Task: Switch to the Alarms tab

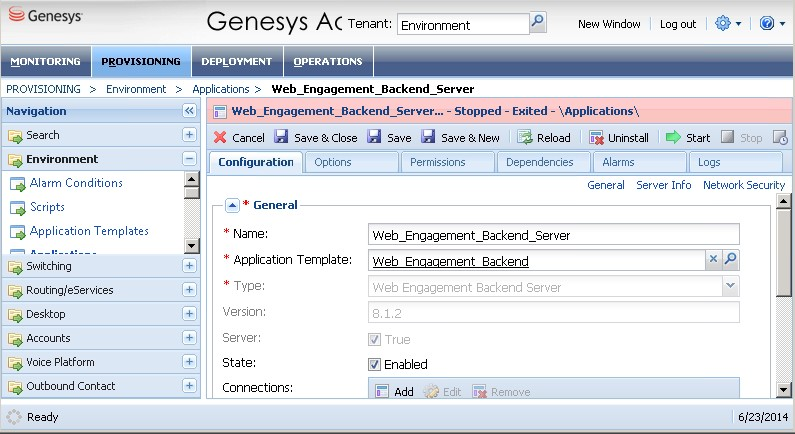Action: [x=639, y=162]
